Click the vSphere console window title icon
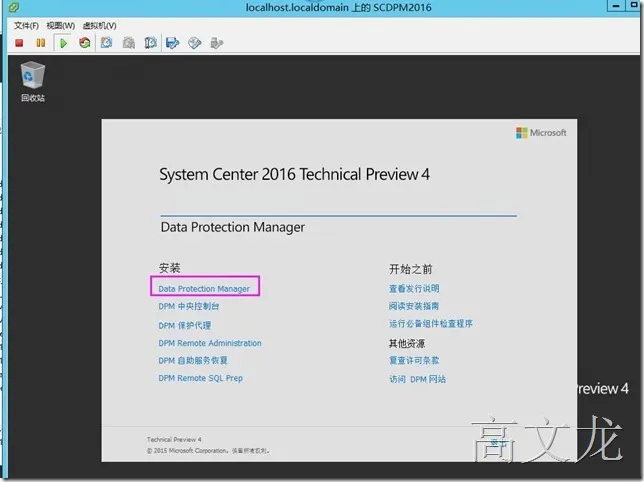Viewport: 644px width, 482px height. [14, 7]
